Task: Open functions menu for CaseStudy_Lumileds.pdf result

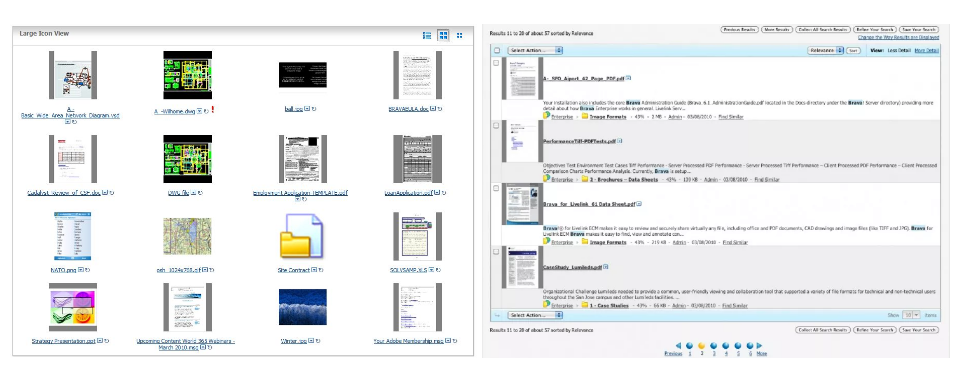Action: coord(606,267)
